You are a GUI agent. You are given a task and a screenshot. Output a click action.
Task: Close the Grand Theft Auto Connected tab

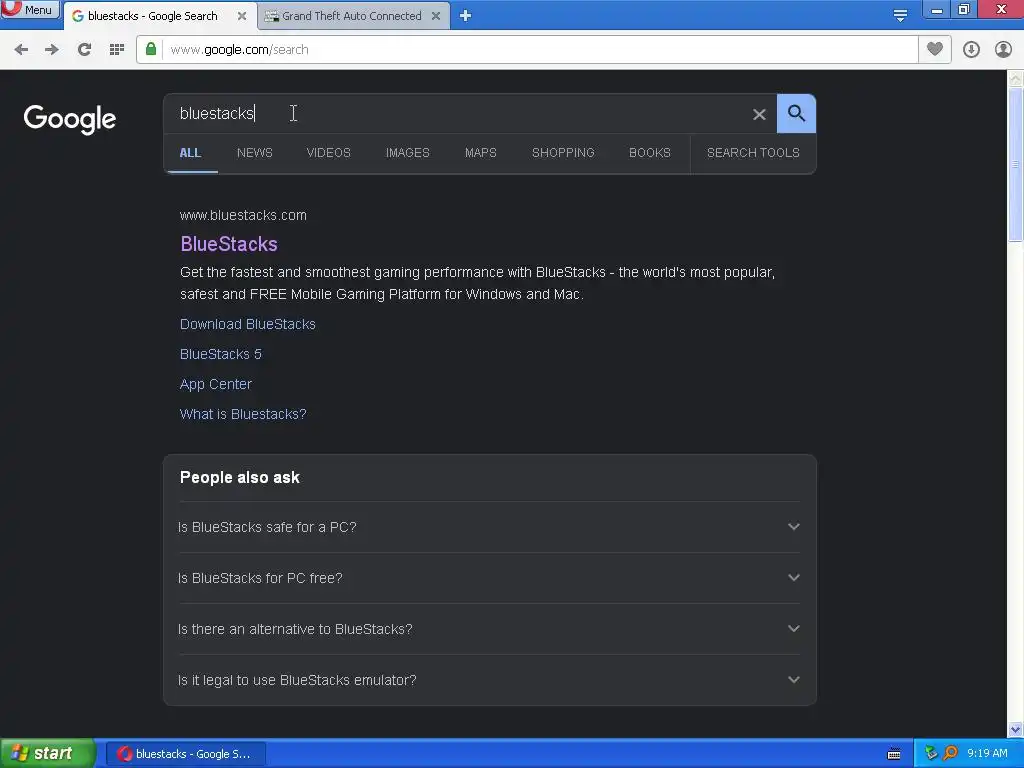(x=436, y=16)
